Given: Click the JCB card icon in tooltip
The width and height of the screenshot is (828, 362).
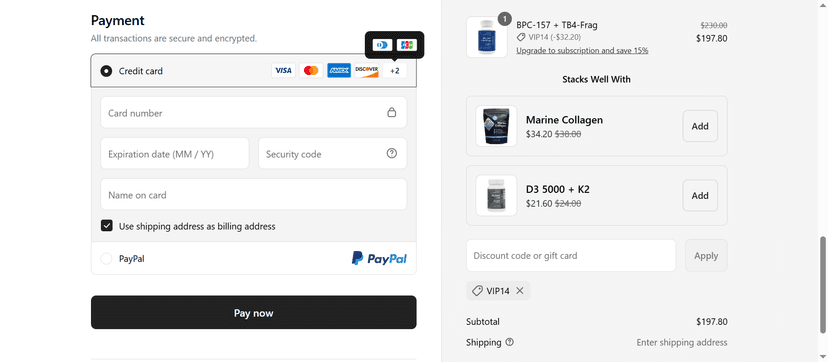Looking at the screenshot, I should coord(407,45).
